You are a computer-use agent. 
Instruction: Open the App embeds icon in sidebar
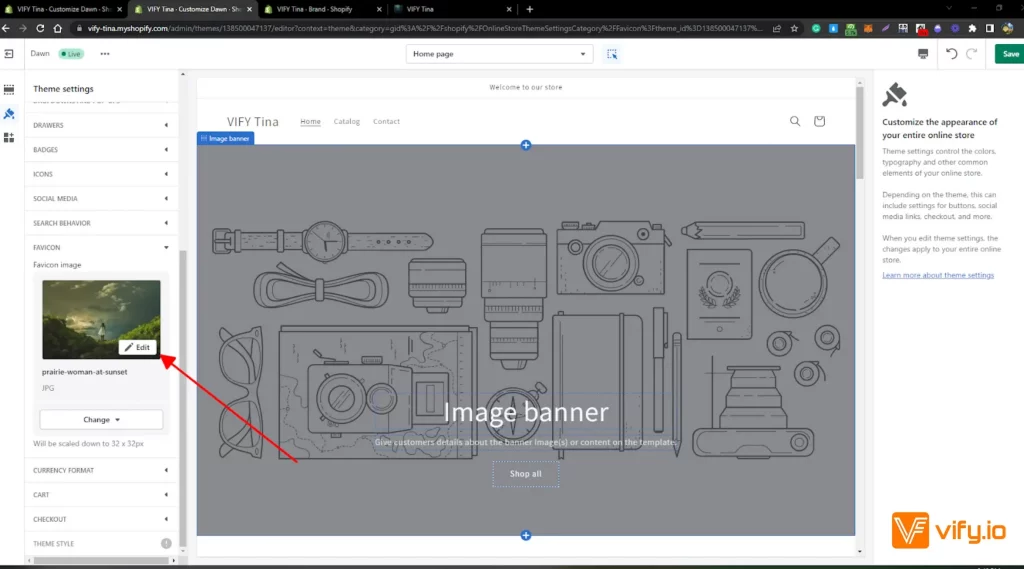tap(9, 137)
